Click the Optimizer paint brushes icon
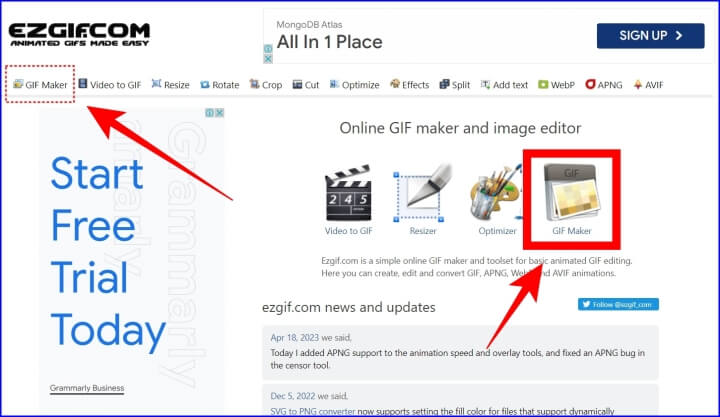Viewport: 720px width, 417px height. pos(496,193)
